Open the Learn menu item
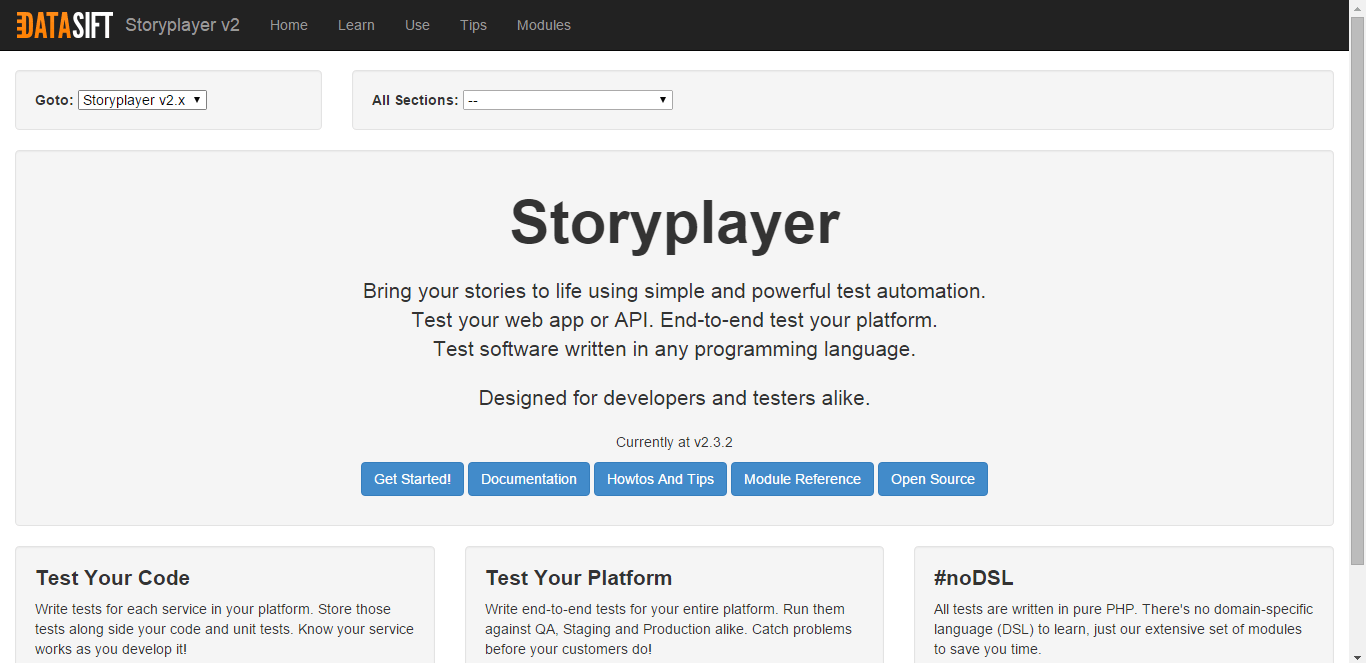The image size is (1366, 663). point(356,25)
